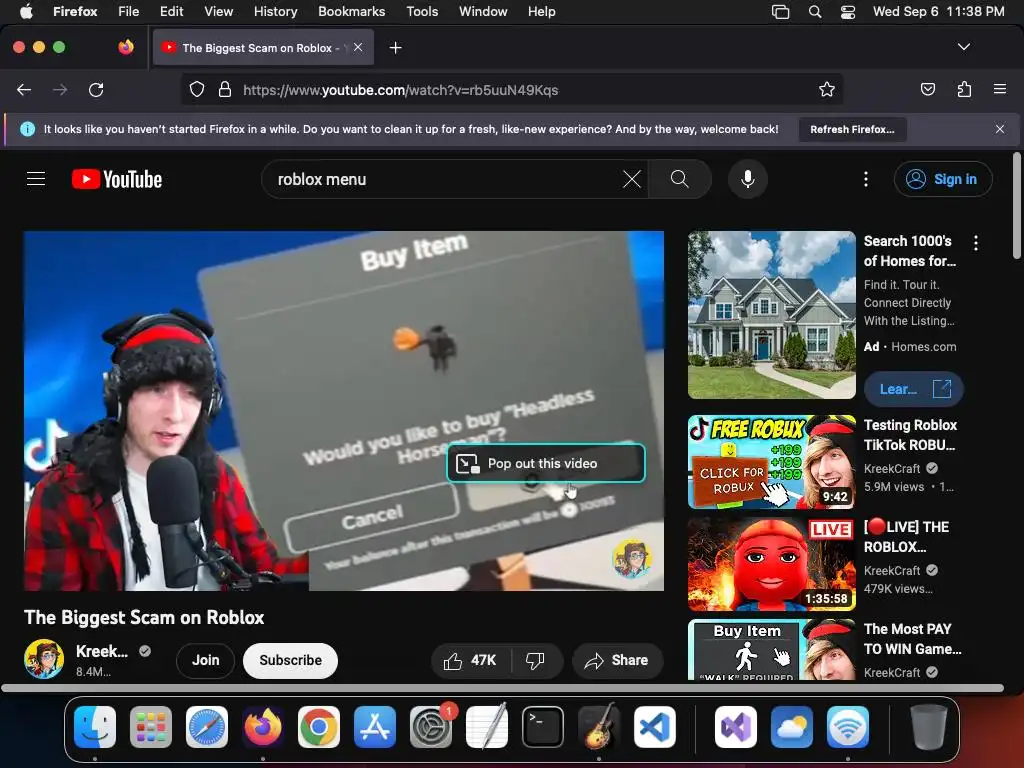Go forward with the browser forward arrow
Image resolution: width=1024 pixels, height=768 pixels.
point(60,89)
